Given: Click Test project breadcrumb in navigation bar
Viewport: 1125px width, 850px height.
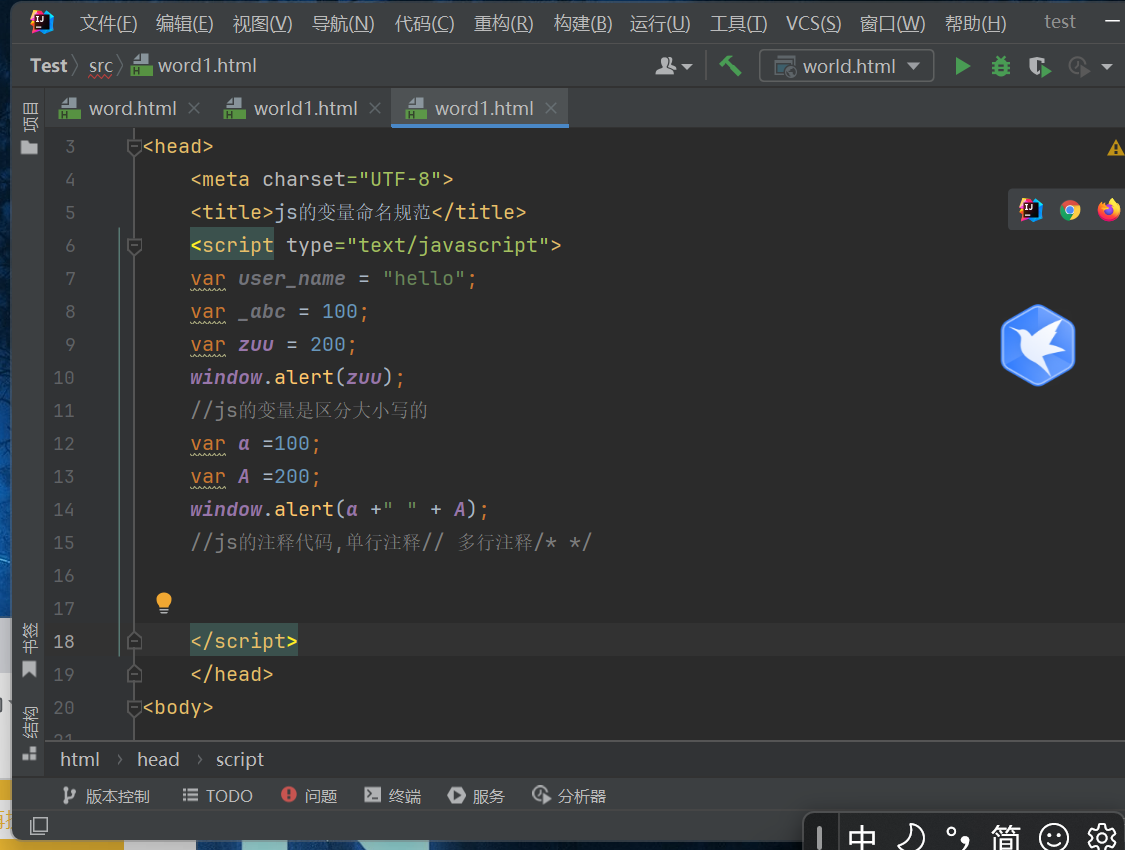Looking at the screenshot, I should (x=48, y=66).
